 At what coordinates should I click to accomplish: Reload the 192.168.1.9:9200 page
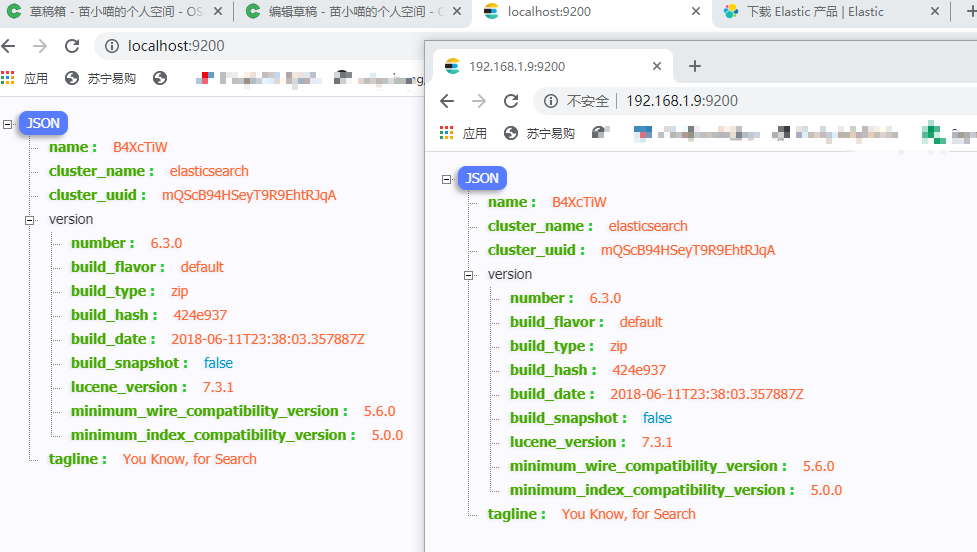click(x=511, y=101)
